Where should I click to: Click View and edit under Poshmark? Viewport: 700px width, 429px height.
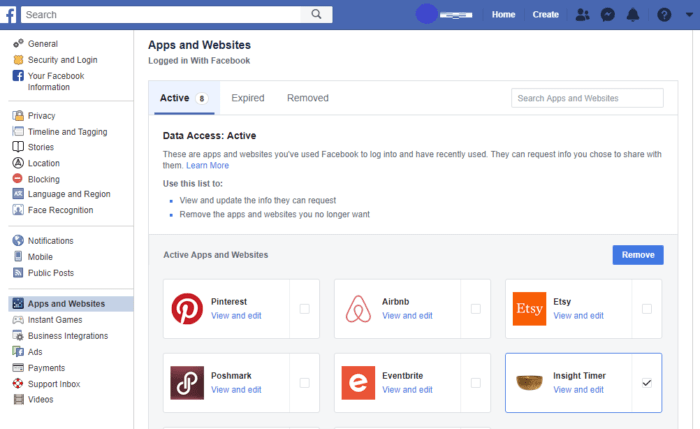(236, 390)
